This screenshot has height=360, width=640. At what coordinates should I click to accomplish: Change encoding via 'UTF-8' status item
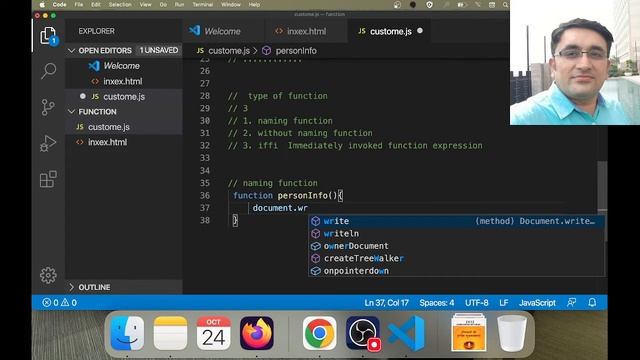[x=476, y=302]
